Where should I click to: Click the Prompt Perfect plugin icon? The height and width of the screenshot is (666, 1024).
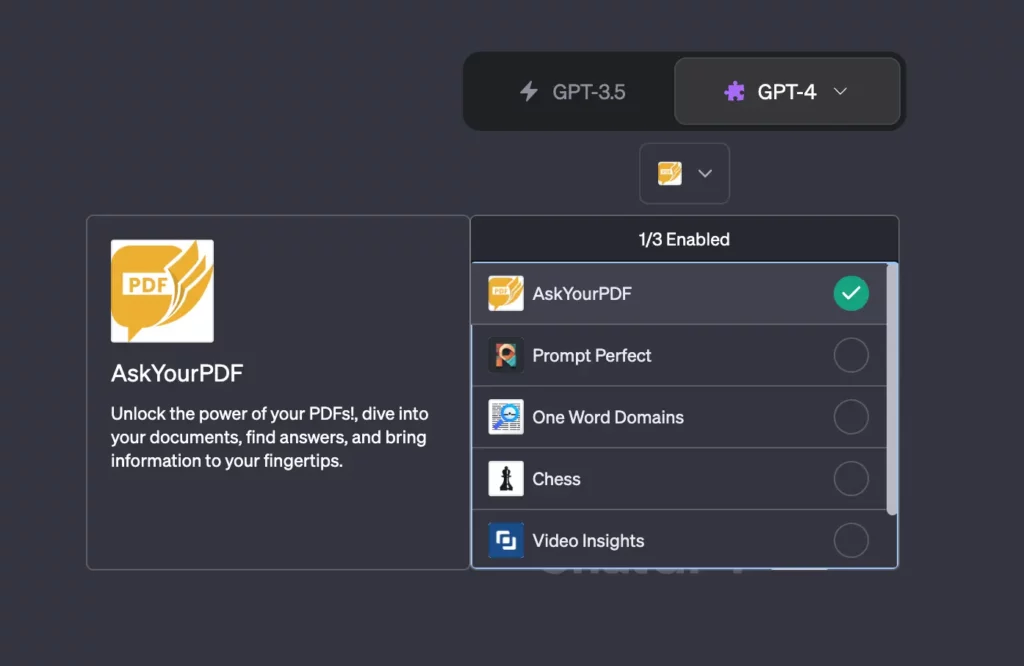(505, 355)
